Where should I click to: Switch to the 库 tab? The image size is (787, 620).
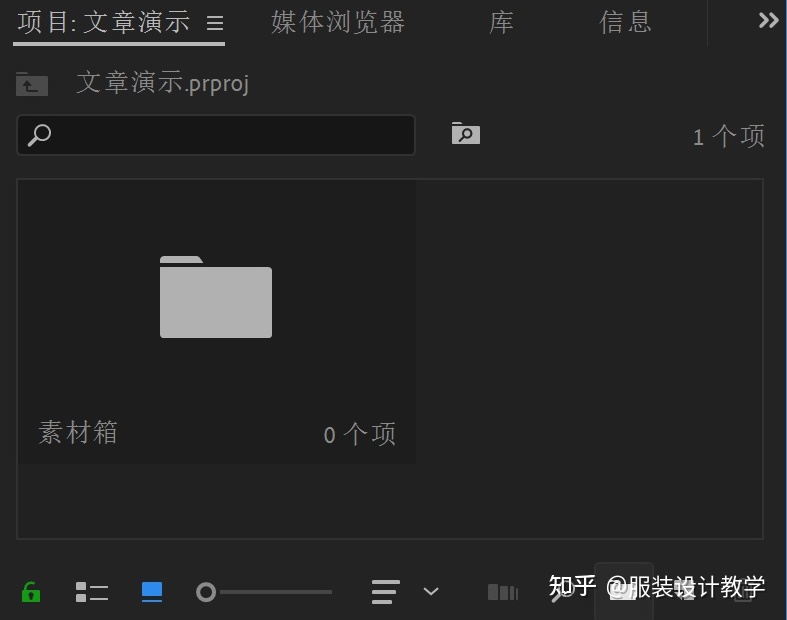tap(501, 23)
